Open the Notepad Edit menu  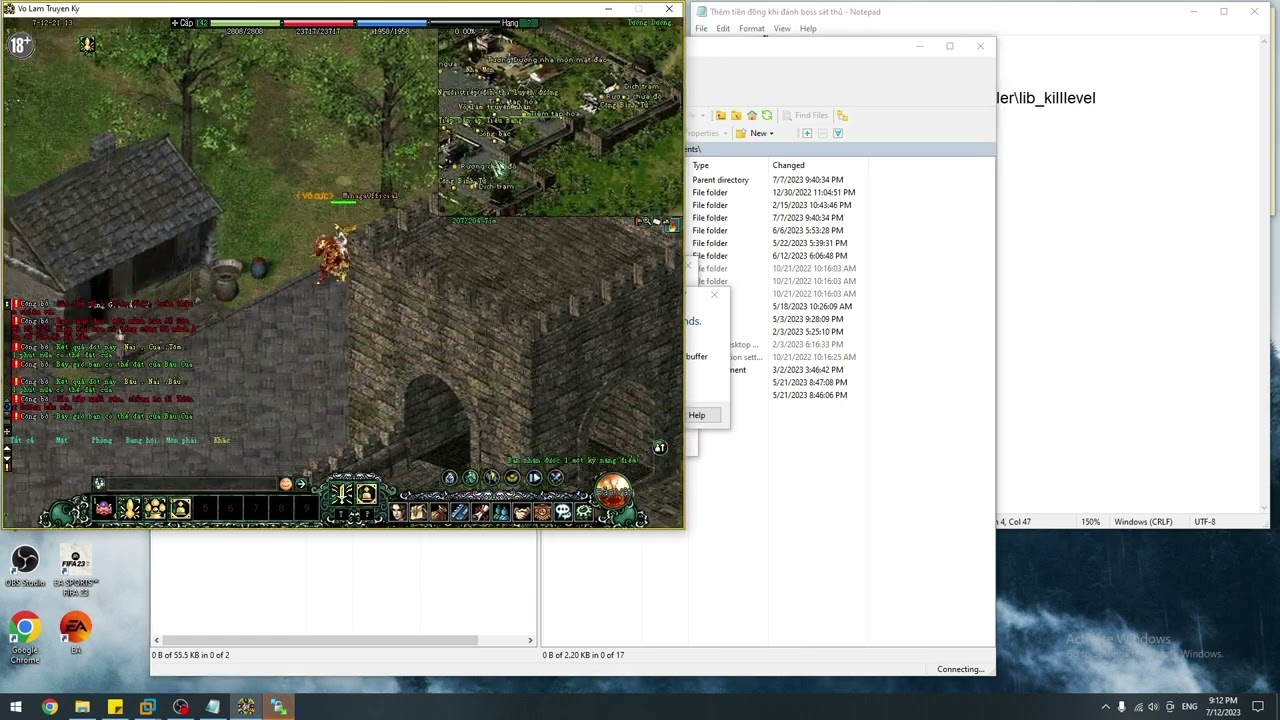pos(723,29)
